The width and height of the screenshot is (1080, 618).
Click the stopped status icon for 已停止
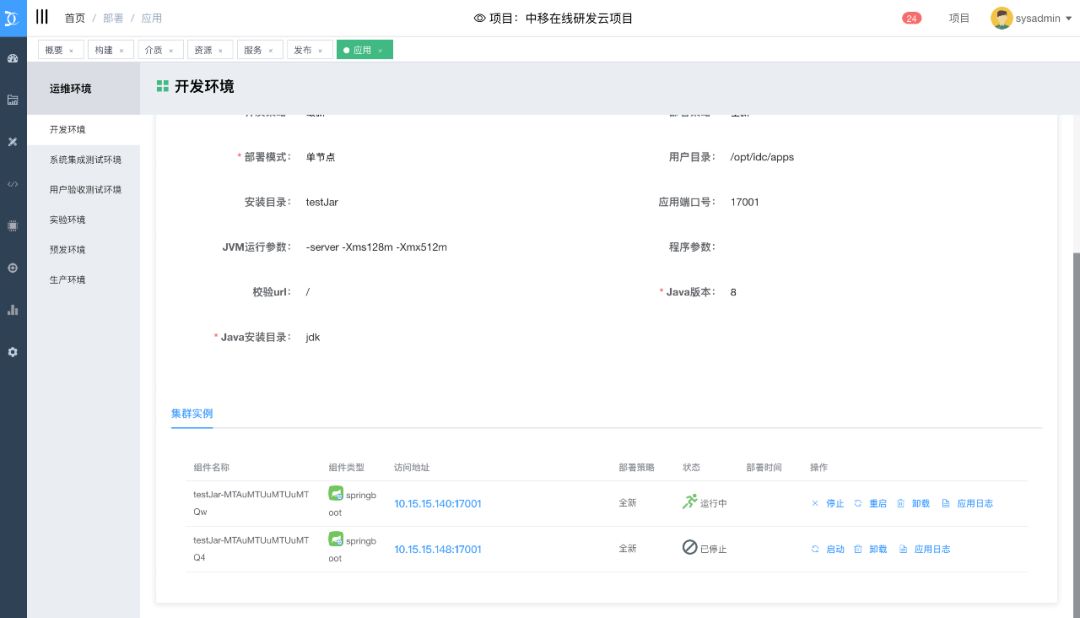tap(689, 547)
